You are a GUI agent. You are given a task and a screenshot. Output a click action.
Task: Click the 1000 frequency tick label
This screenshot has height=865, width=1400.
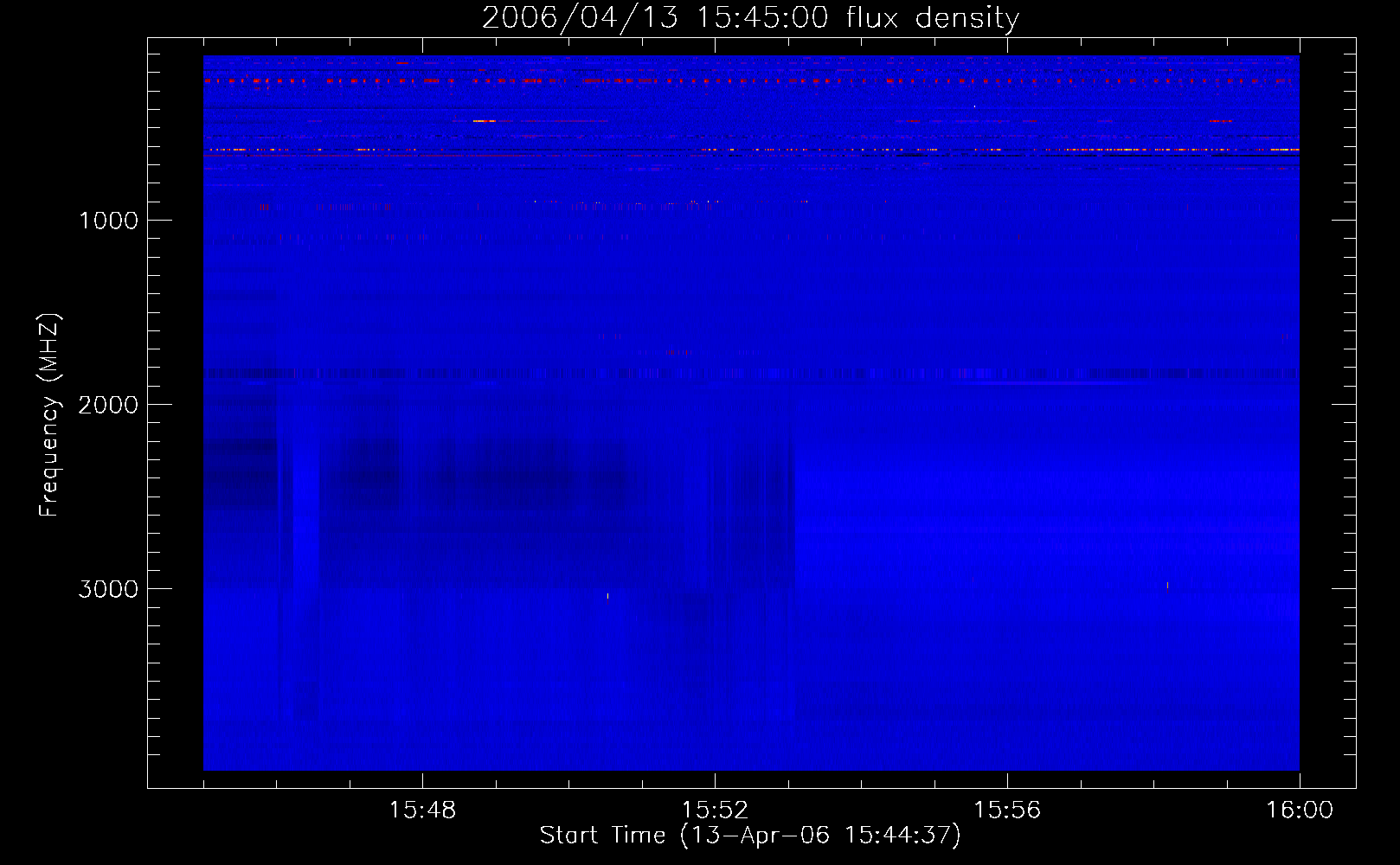click(x=108, y=221)
